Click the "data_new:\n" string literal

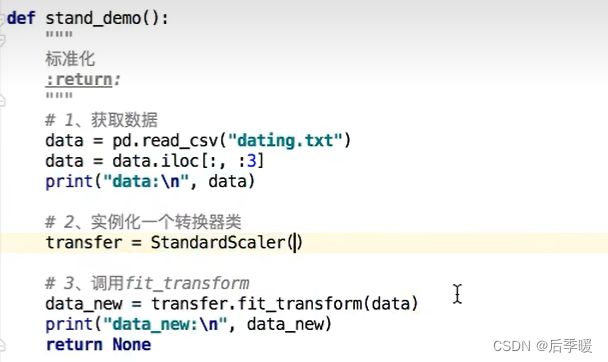click(x=165, y=324)
